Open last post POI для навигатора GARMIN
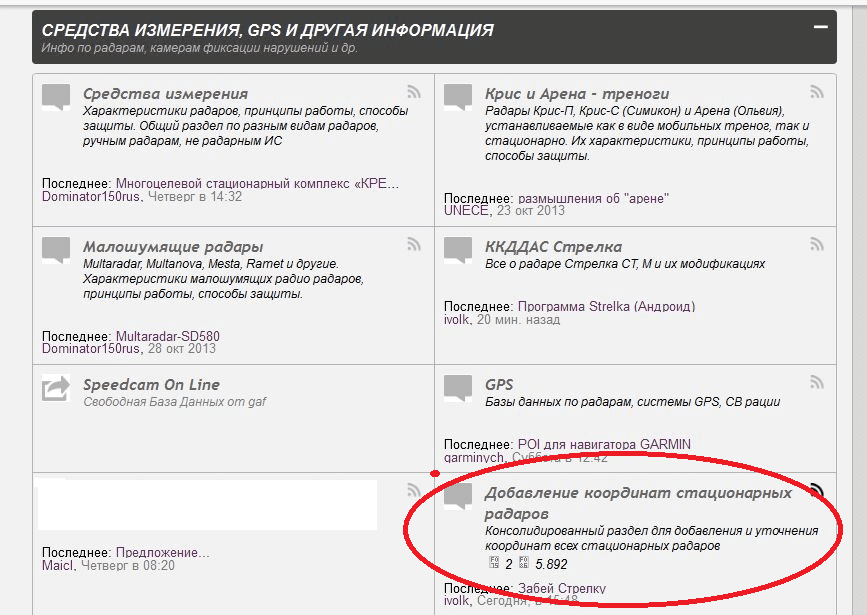This screenshot has height=615, width=867. (604, 444)
